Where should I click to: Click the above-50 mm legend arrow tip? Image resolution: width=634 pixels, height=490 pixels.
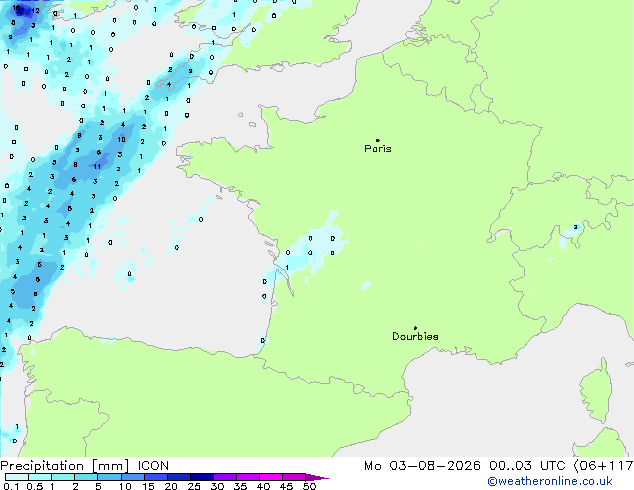(317, 477)
